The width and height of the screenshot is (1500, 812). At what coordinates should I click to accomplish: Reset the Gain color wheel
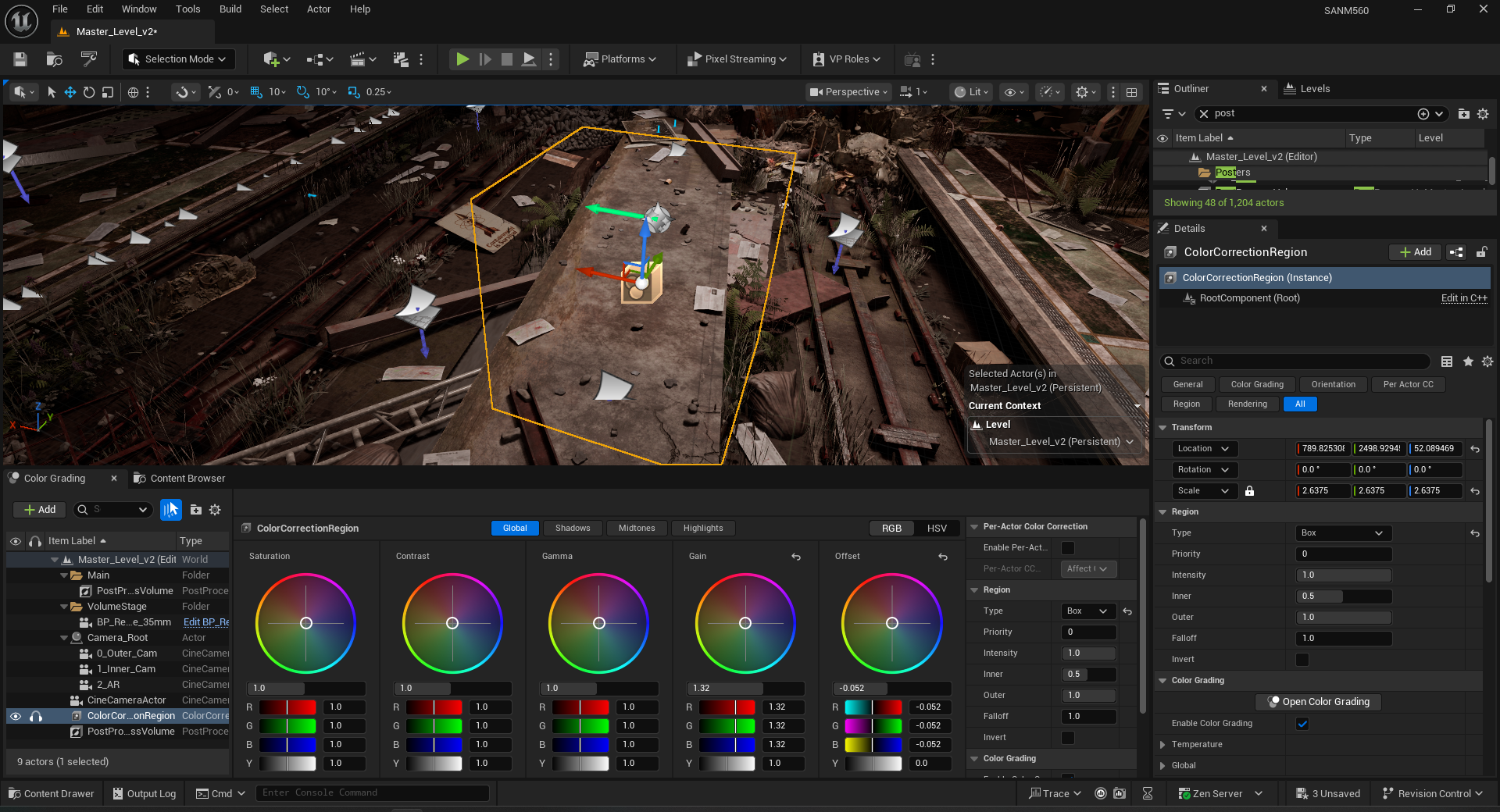(x=796, y=557)
